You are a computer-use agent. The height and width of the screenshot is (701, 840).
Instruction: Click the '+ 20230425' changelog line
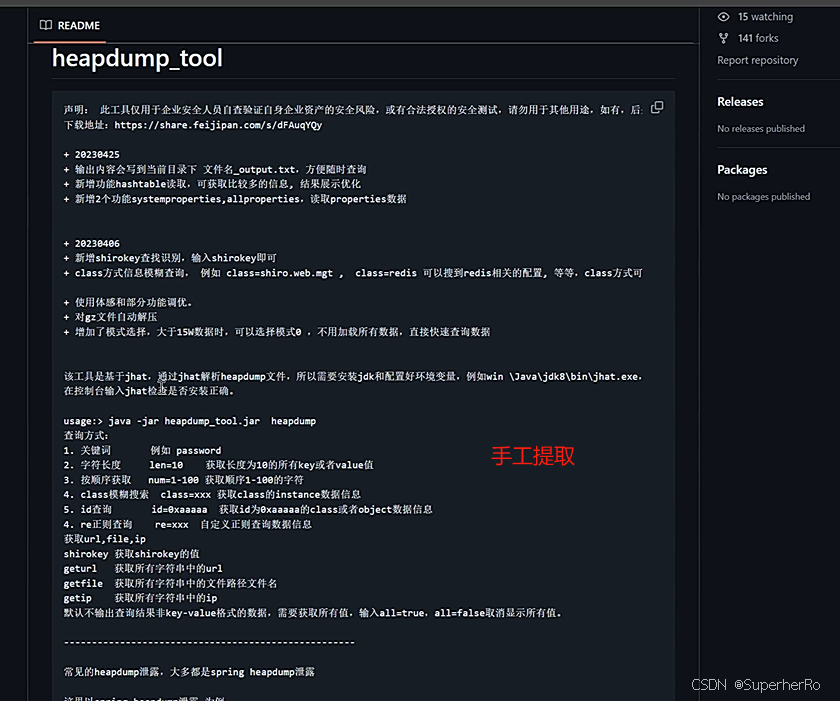(x=92, y=154)
